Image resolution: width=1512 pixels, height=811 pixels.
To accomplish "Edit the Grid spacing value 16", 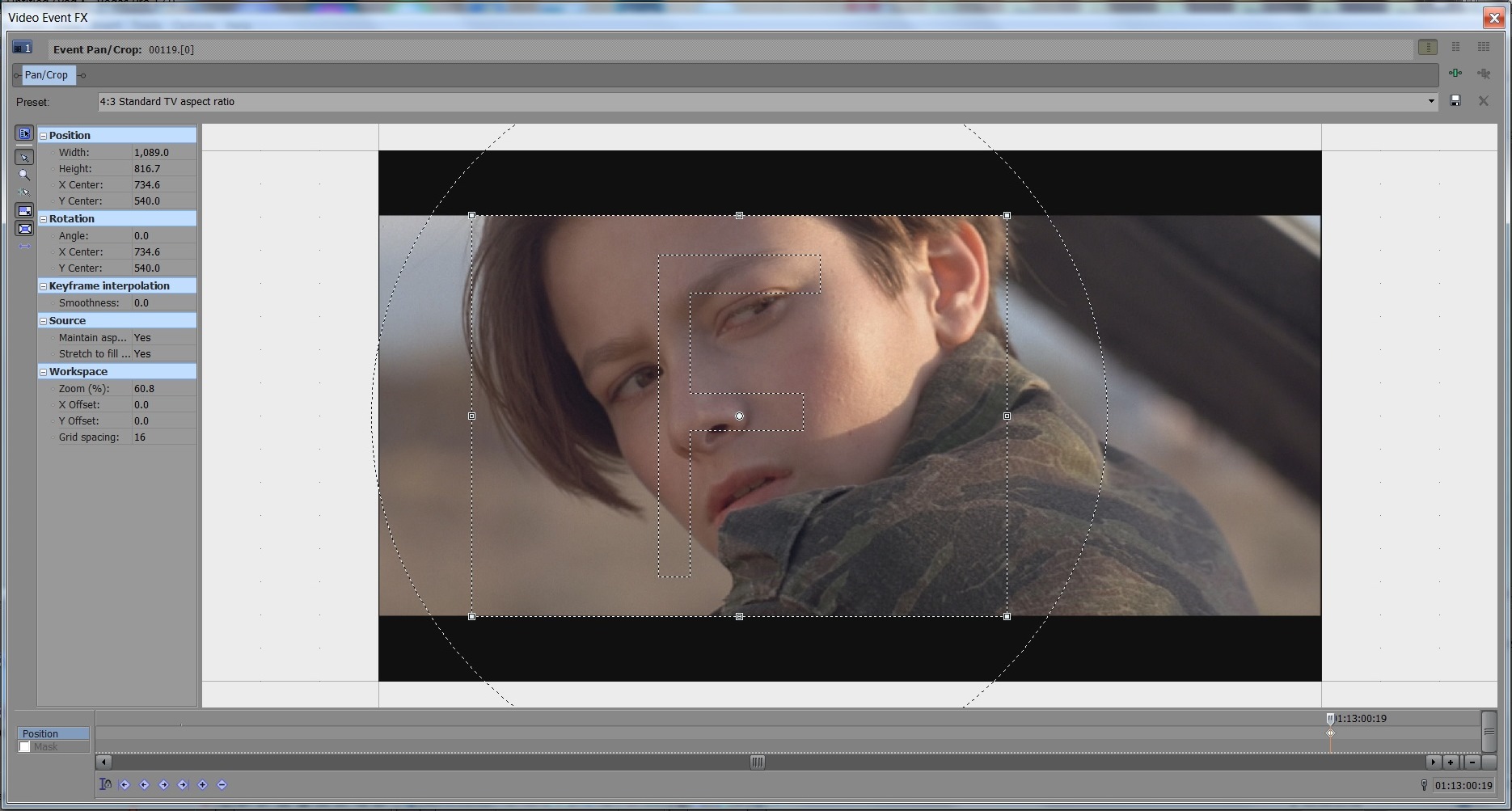I will coord(163,437).
